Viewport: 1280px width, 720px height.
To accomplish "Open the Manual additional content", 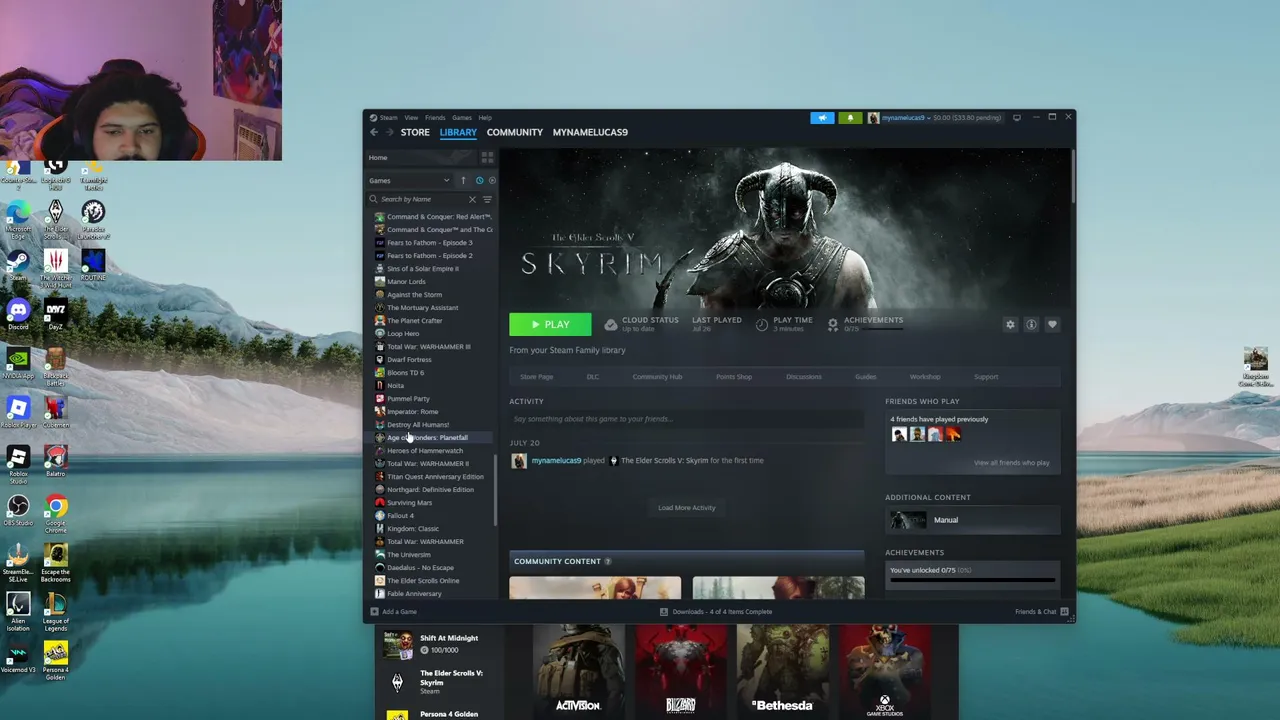I will (972, 520).
